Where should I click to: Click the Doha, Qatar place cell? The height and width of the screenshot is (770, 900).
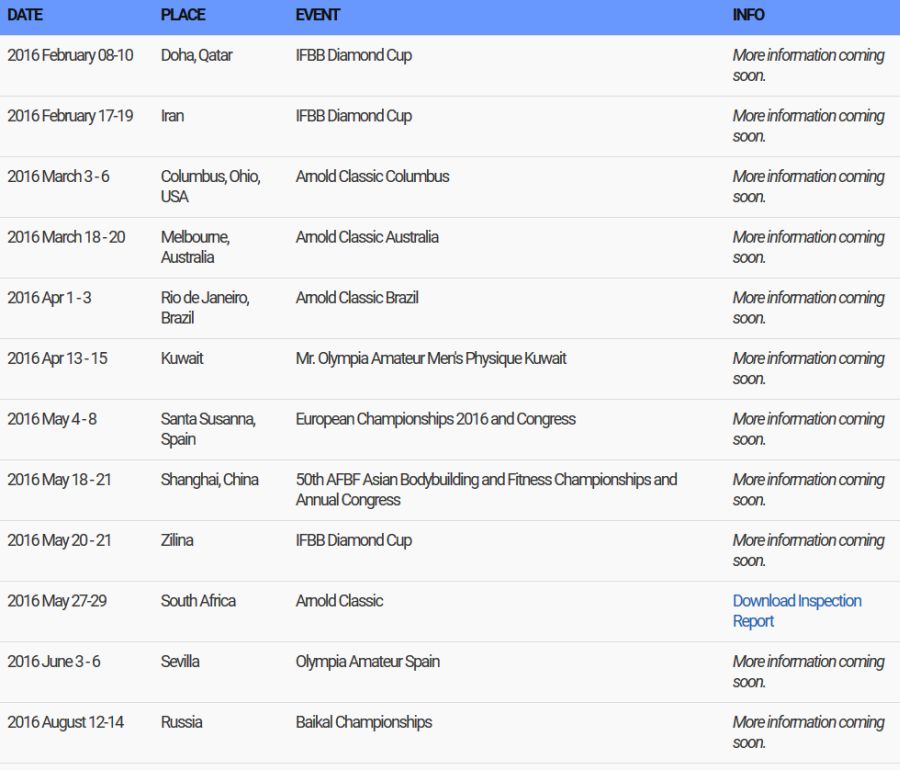[x=196, y=55]
